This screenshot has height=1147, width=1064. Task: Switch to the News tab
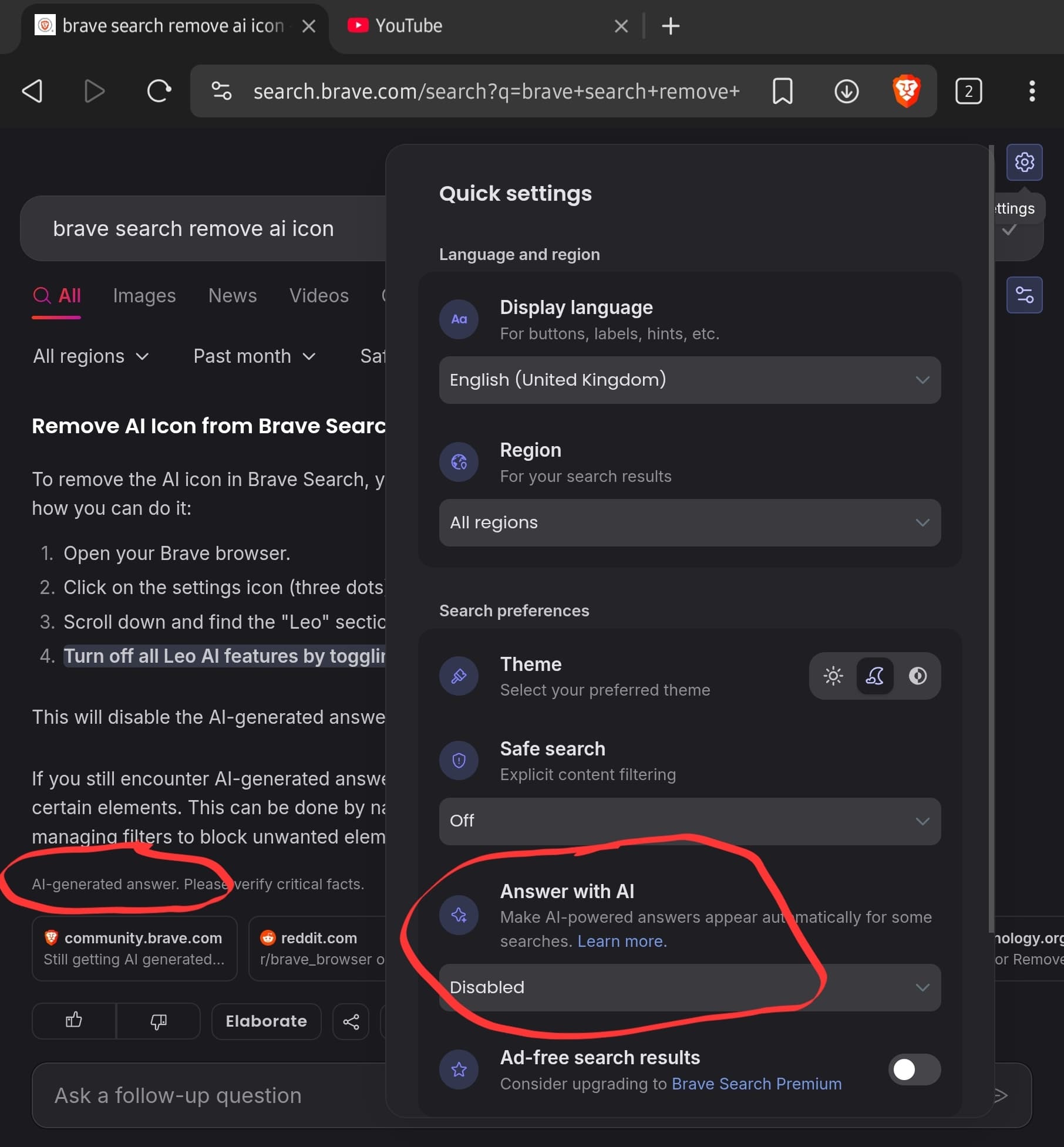[233, 296]
